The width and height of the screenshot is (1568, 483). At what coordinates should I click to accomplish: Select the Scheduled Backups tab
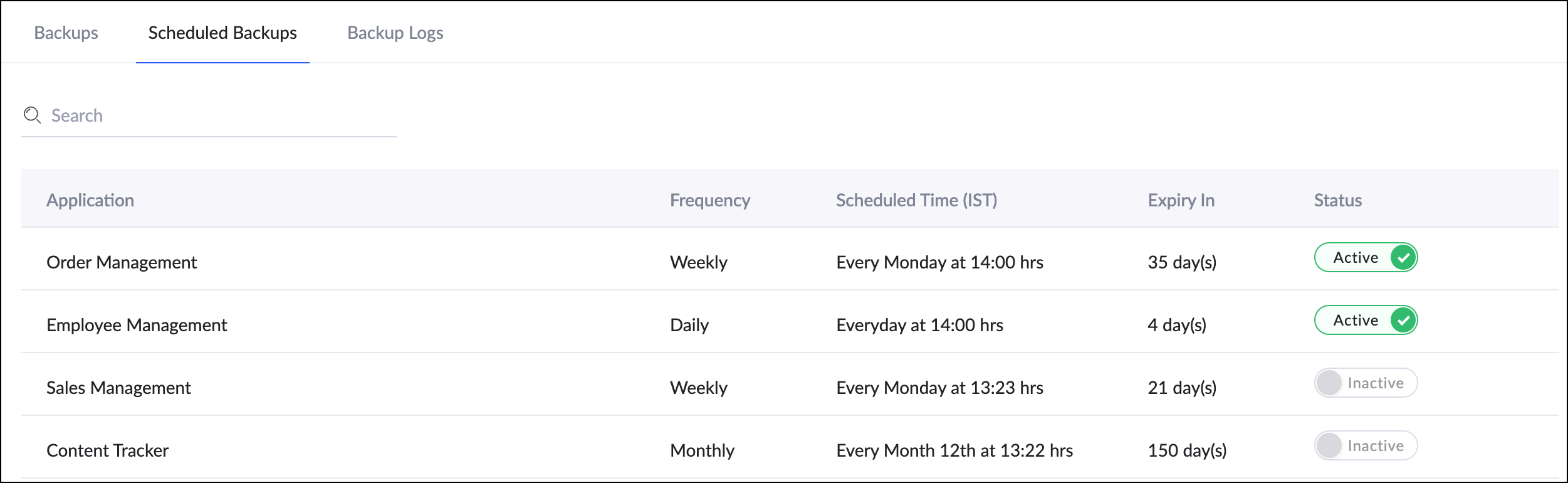(x=222, y=33)
